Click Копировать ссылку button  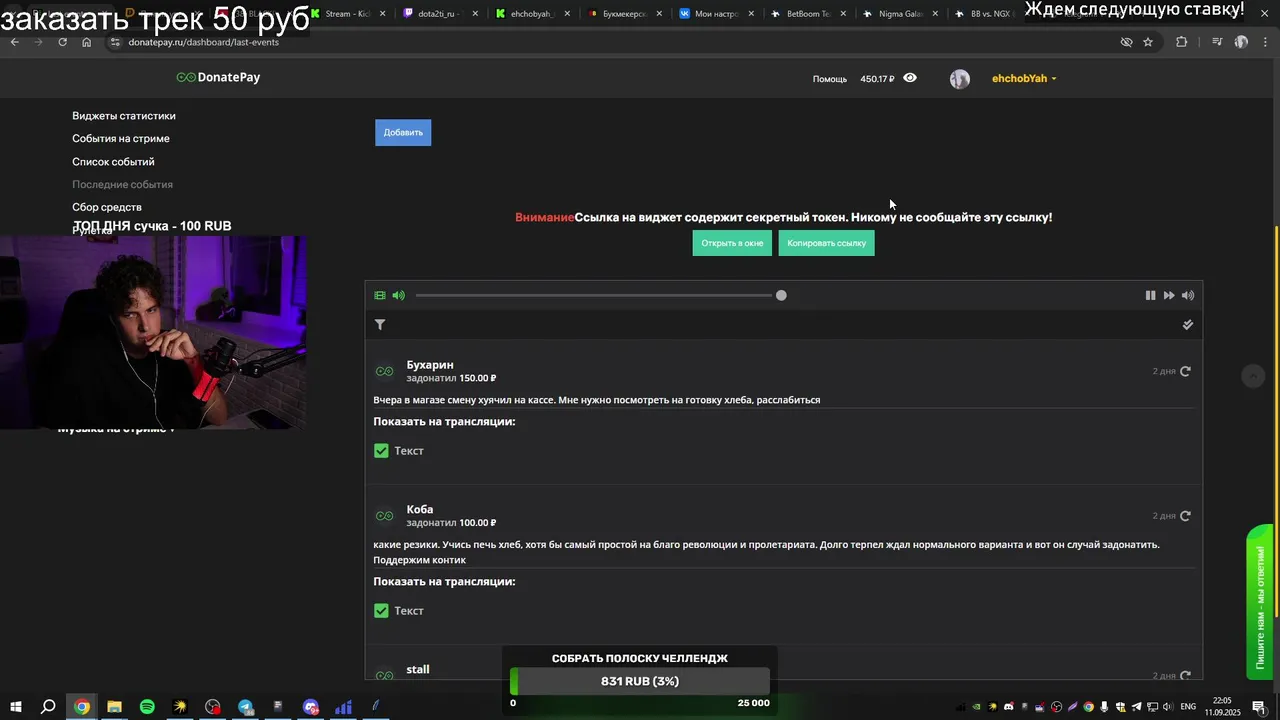[826, 243]
